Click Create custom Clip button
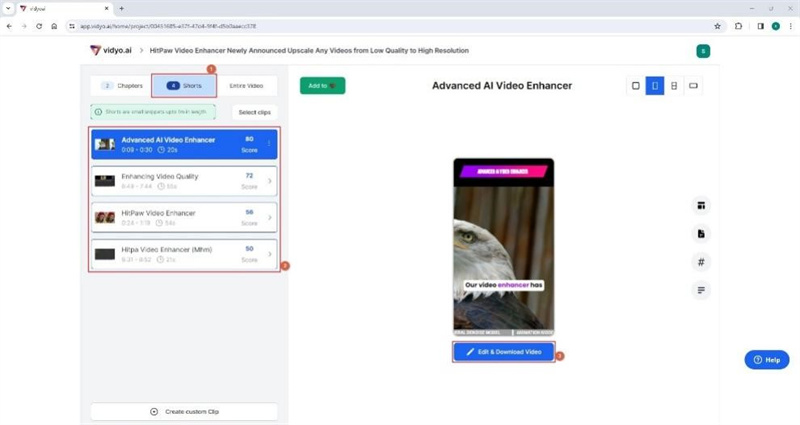800x425 pixels. click(184, 412)
